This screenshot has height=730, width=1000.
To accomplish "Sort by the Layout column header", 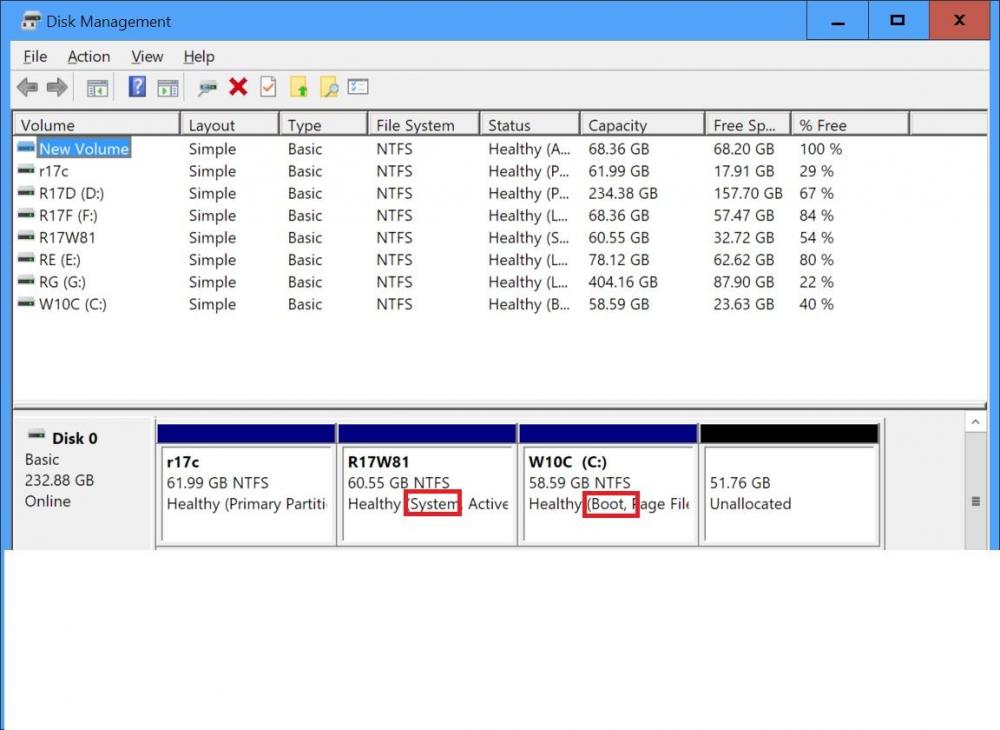I will point(230,125).
